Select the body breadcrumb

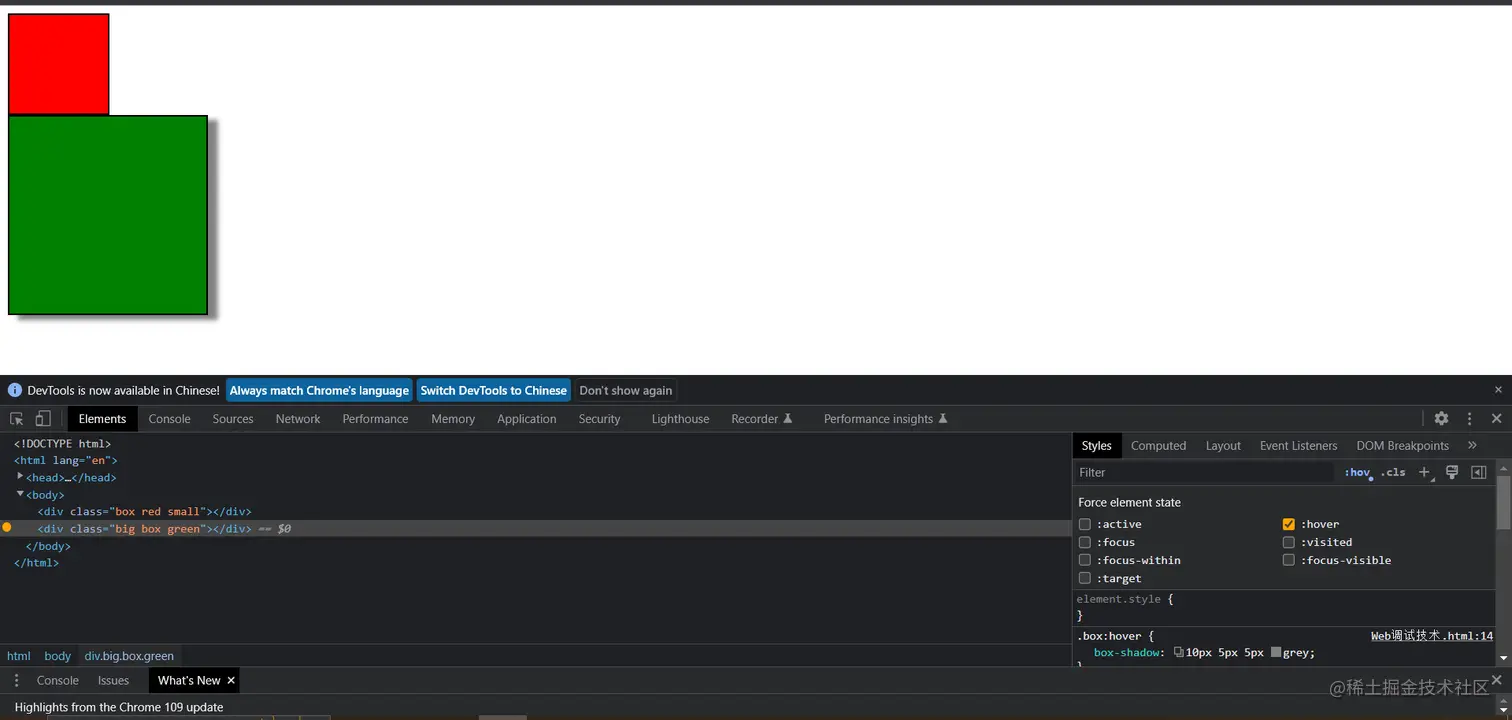tap(57, 656)
